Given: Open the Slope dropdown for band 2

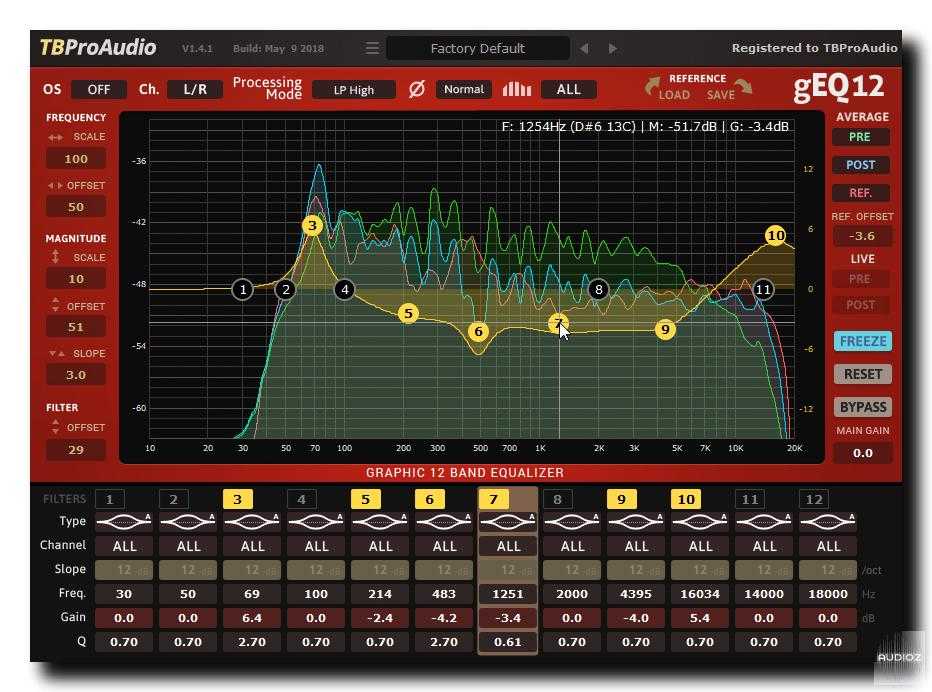Looking at the screenshot, I should pos(188,570).
